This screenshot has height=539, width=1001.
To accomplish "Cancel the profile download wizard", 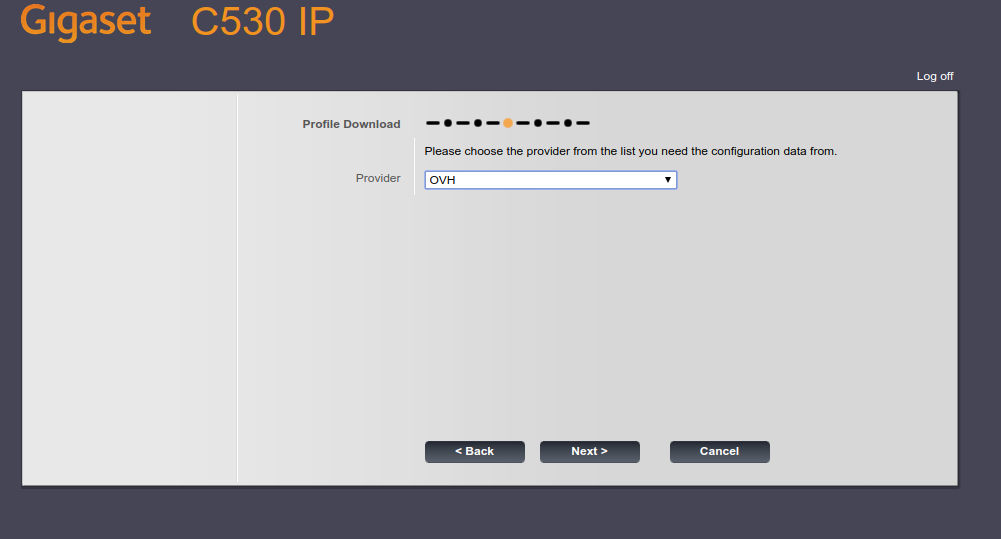I will [719, 452].
